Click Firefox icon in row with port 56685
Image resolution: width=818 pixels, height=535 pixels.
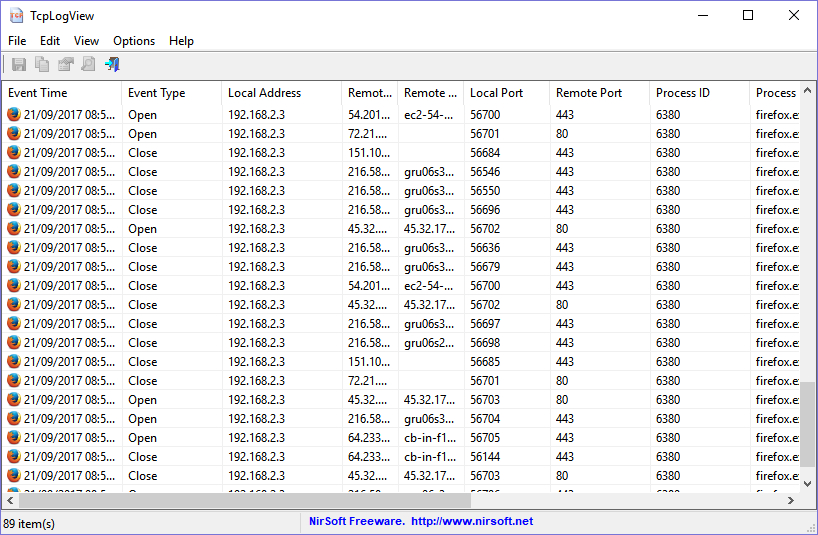click(14, 361)
